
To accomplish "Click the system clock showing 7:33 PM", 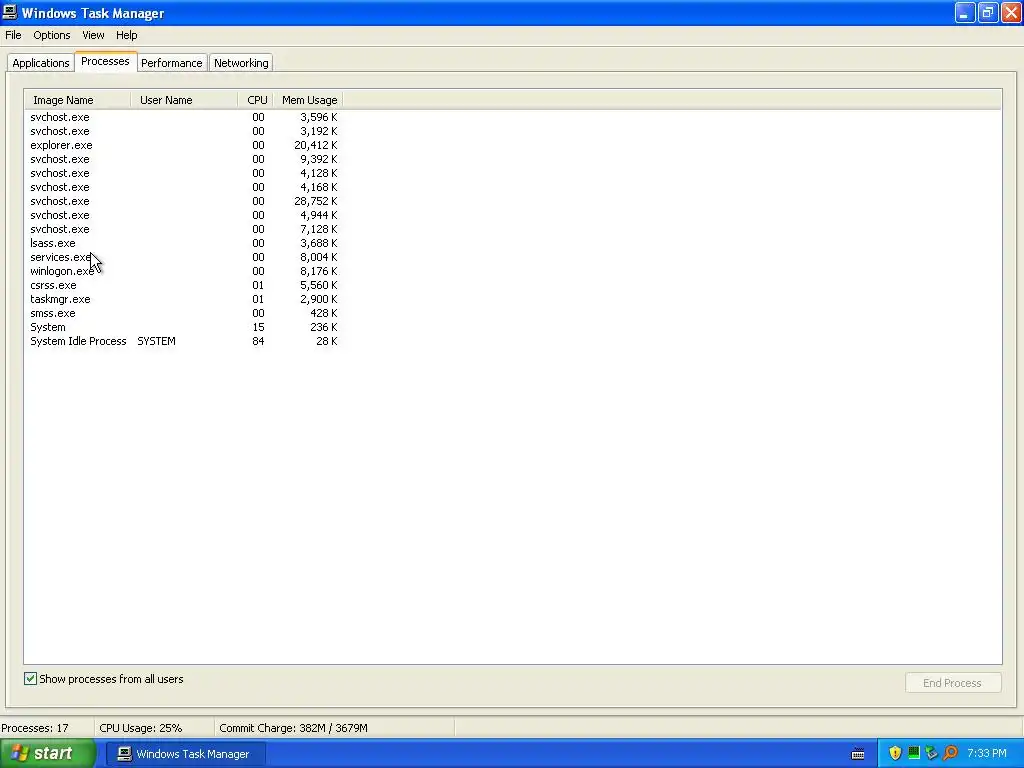I will pos(987,753).
